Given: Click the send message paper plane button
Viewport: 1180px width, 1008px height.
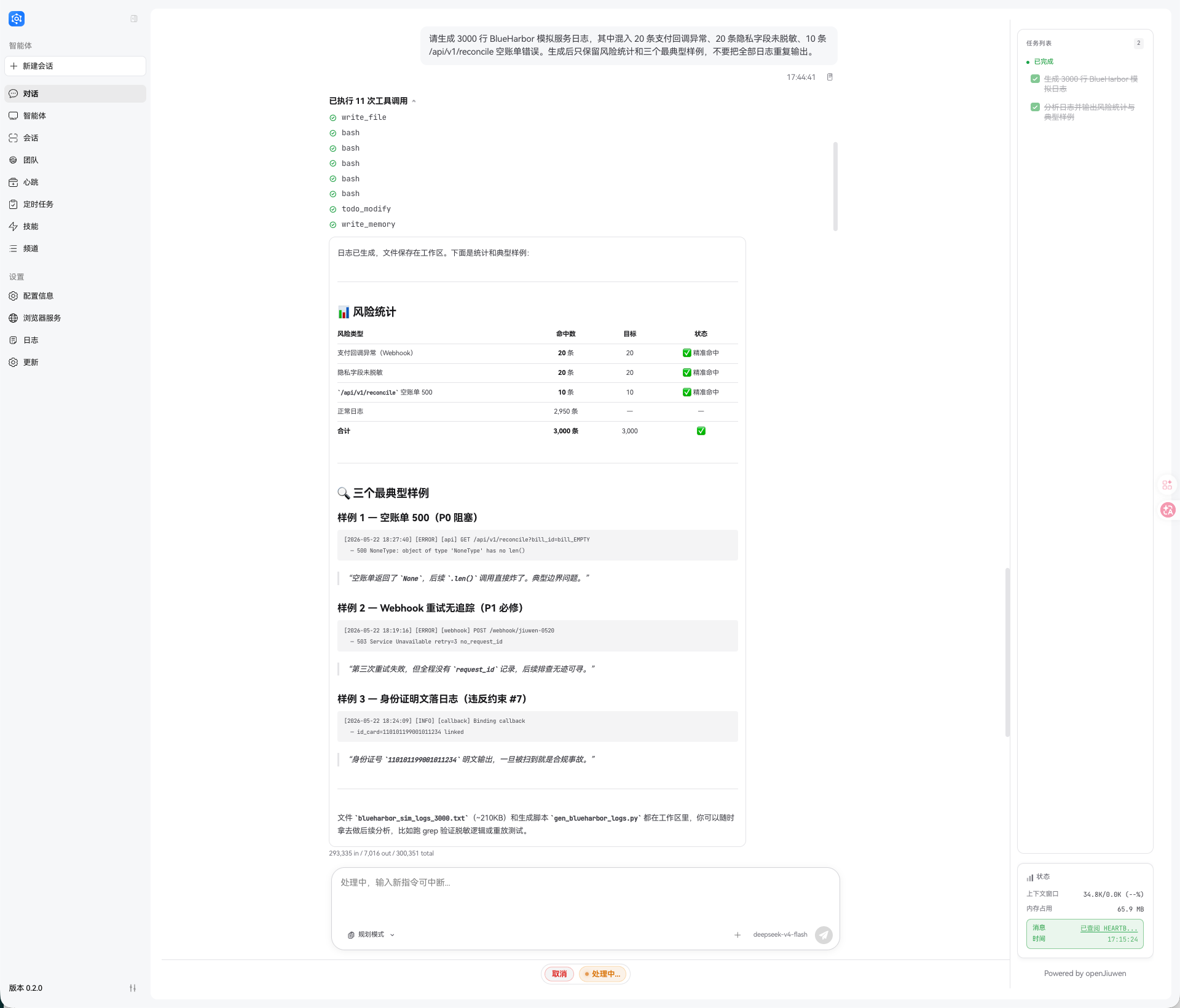Looking at the screenshot, I should [x=824, y=935].
